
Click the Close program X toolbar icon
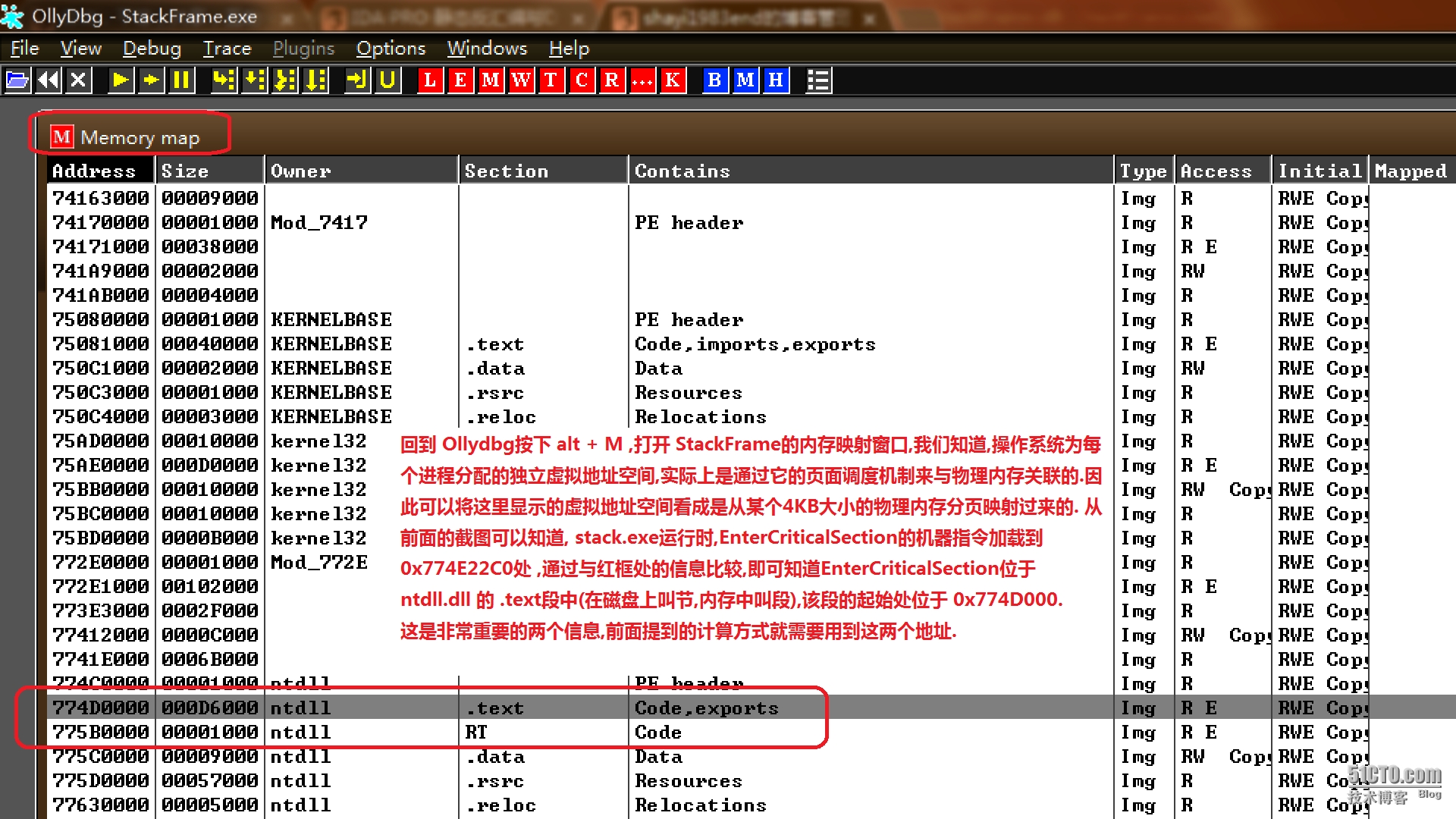78,80
